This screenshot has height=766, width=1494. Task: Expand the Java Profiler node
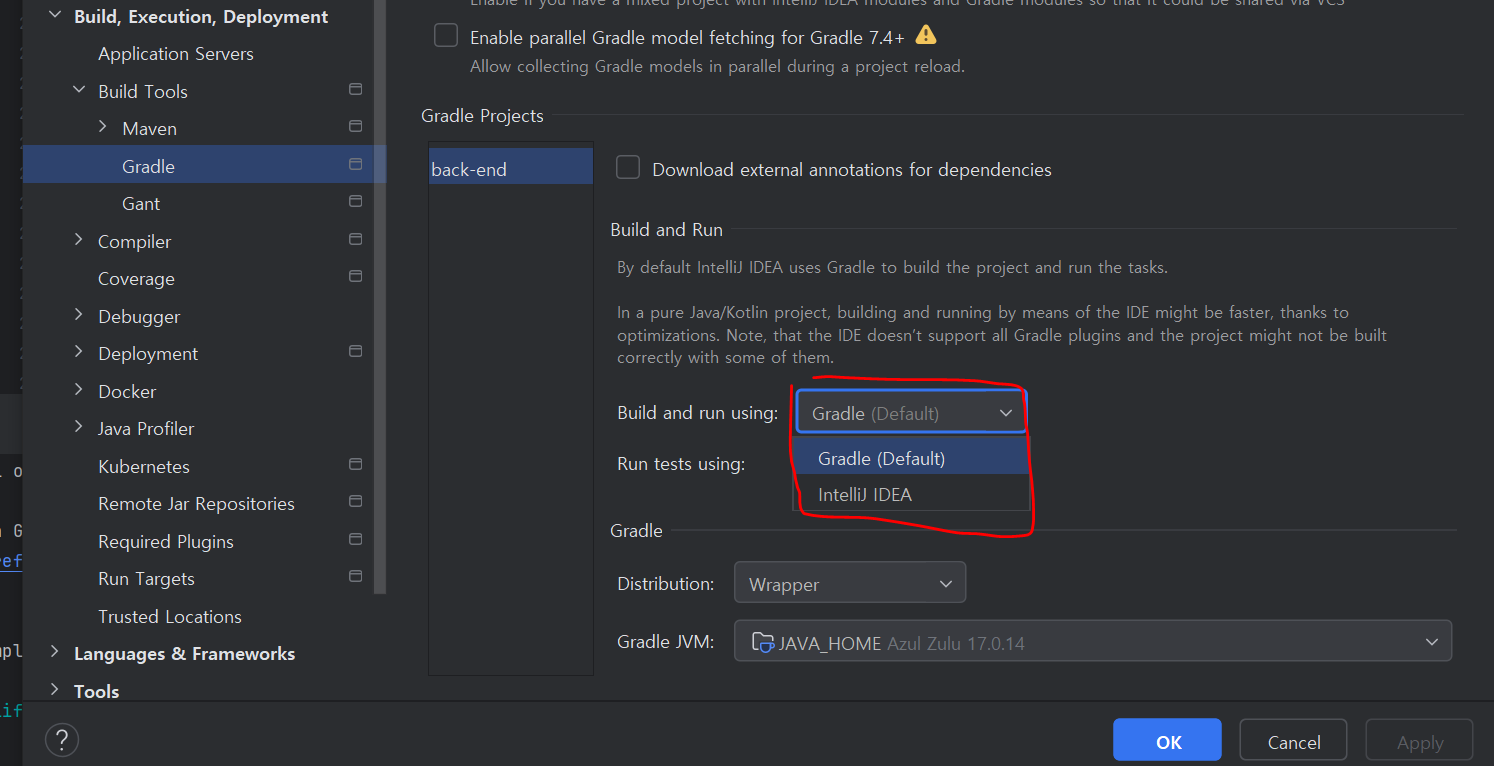(x=79, y=427)
